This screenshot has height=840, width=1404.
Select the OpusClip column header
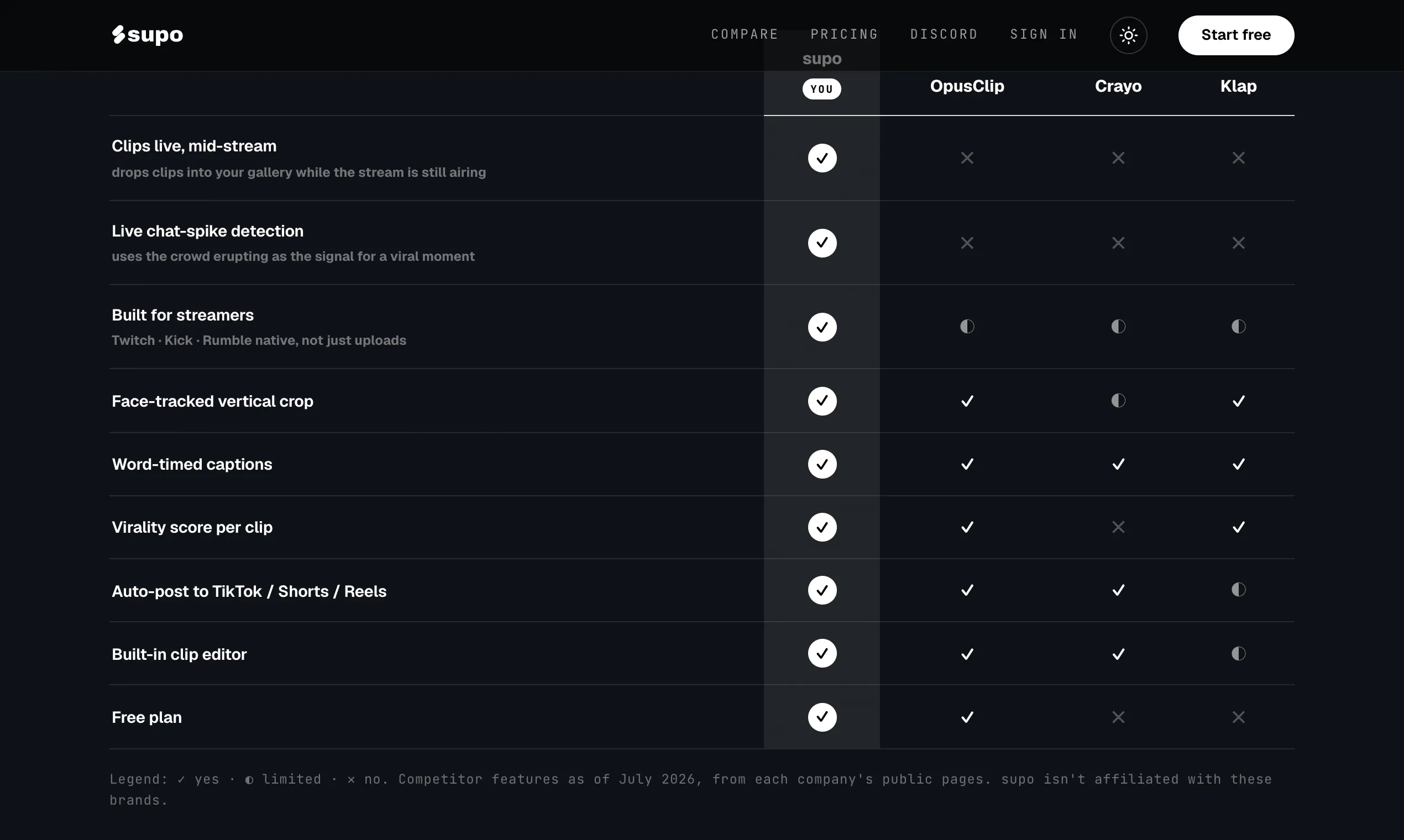pos(967,86)
